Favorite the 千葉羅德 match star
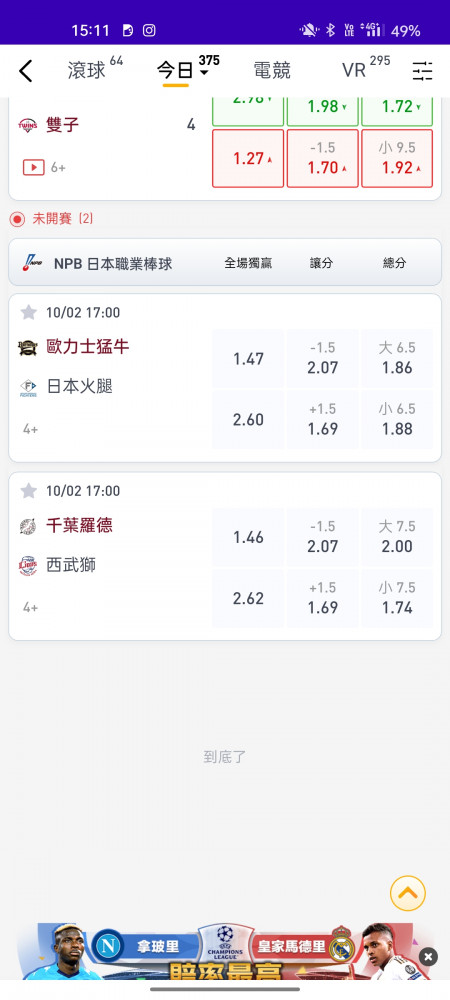 coord(29,490)
